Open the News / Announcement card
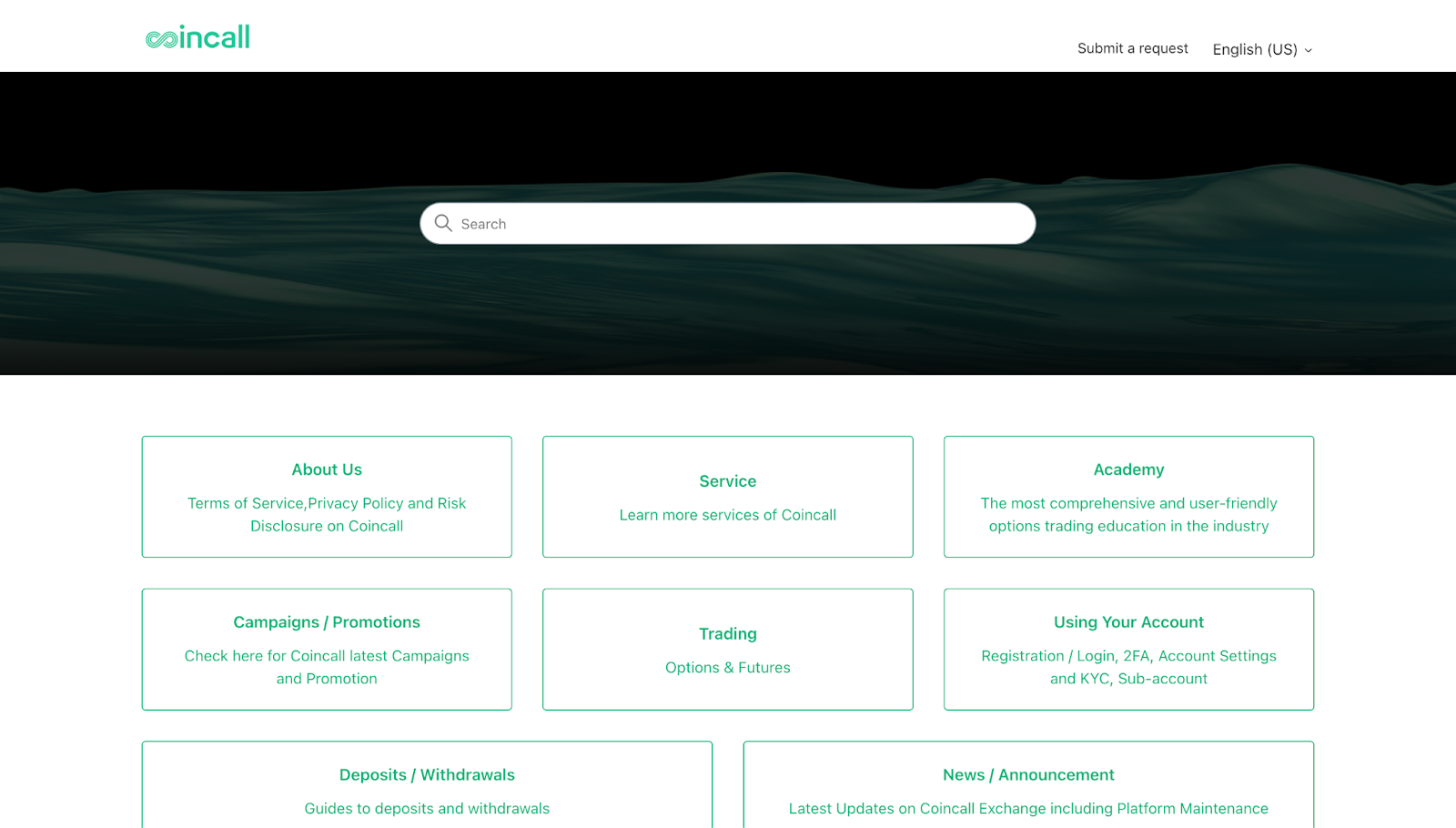This screenshot has width=1456, height=828. click(x=1028, y=785)
